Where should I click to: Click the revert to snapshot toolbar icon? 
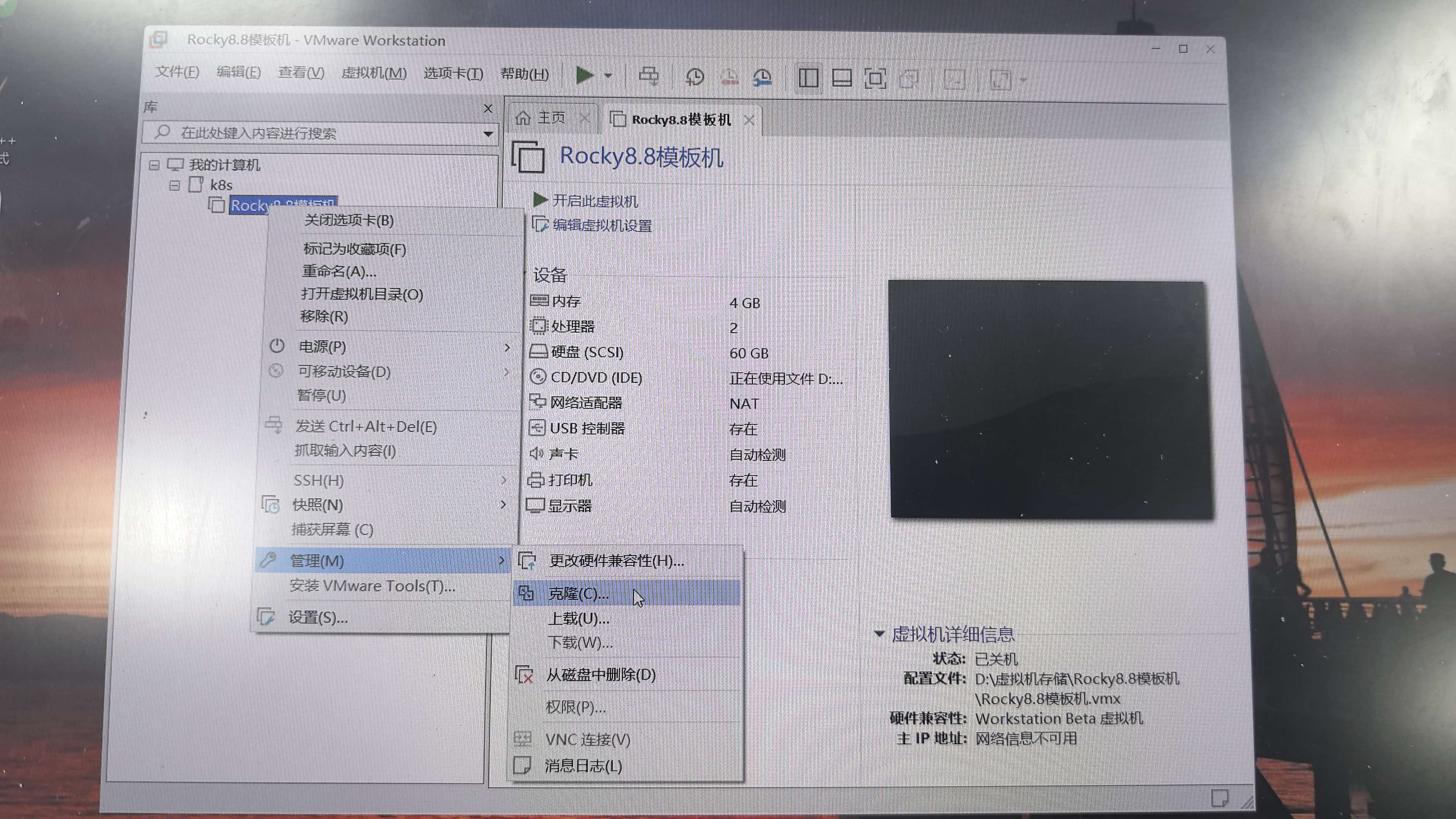(729, 77)
